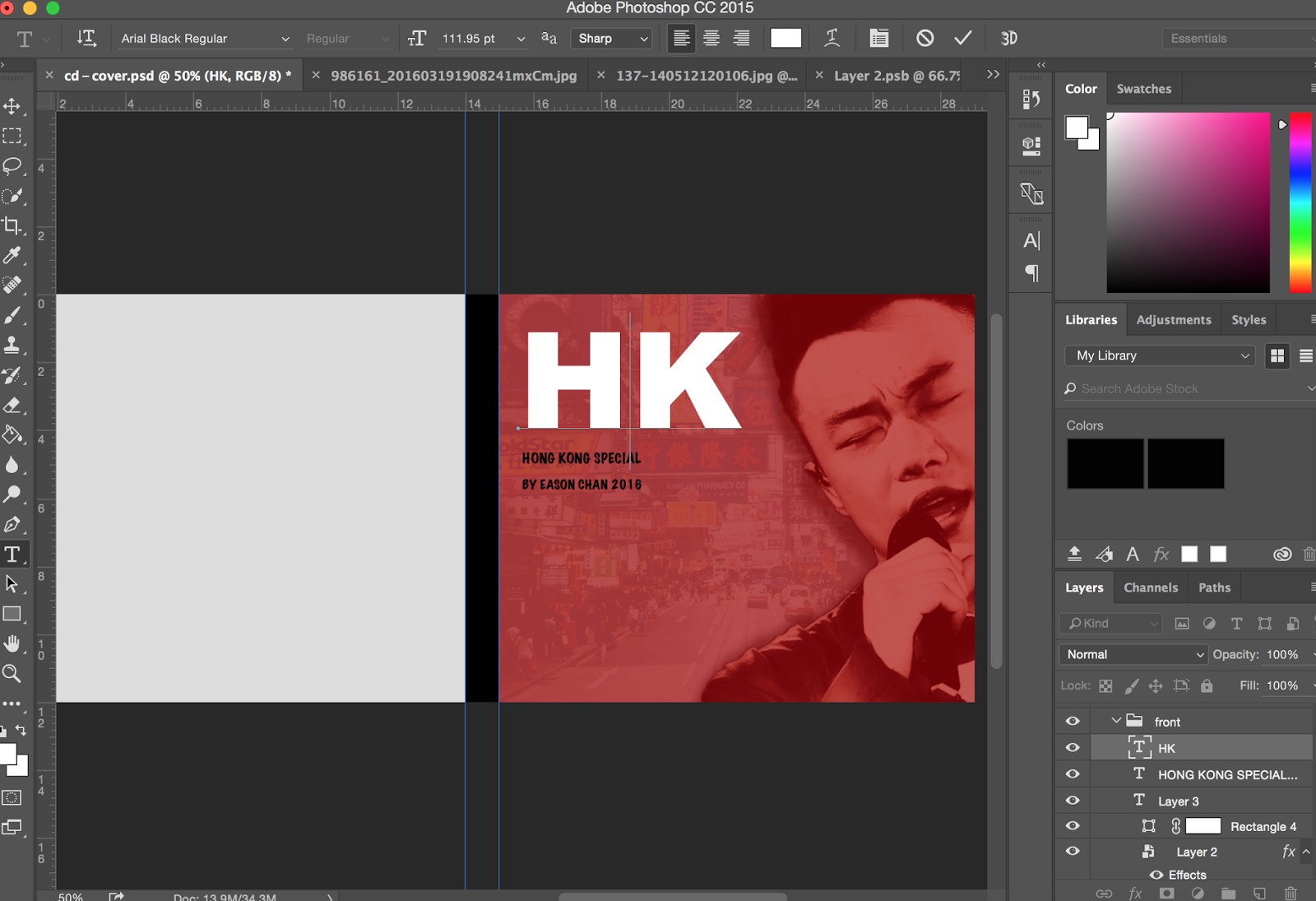This screenshot has height=901, width=1316.
Task: Open the warp text dialog
Action: [832, 38]
